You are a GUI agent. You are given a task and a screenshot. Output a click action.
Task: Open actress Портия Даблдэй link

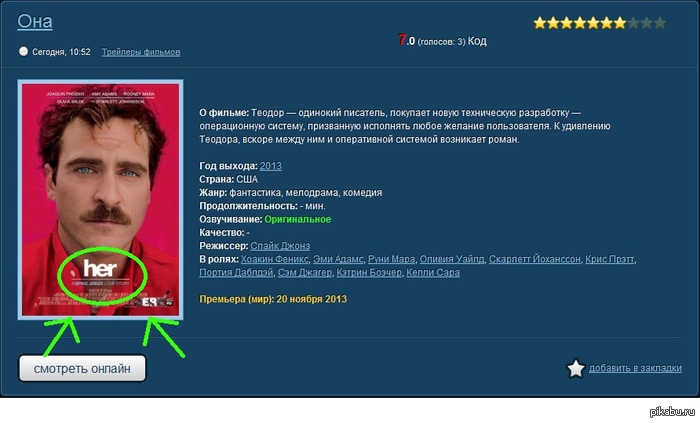tap(236, 273)
